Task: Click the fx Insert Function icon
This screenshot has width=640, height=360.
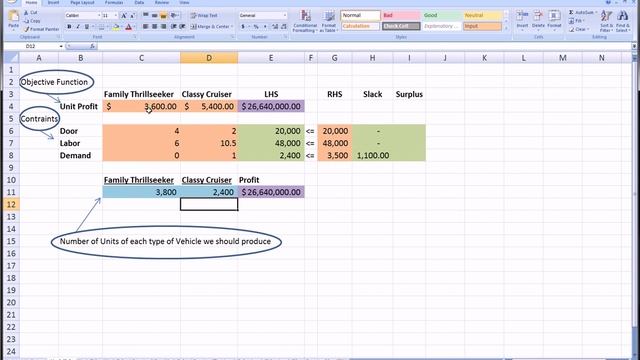Action: pyautogui.click(x=93, y=47)
